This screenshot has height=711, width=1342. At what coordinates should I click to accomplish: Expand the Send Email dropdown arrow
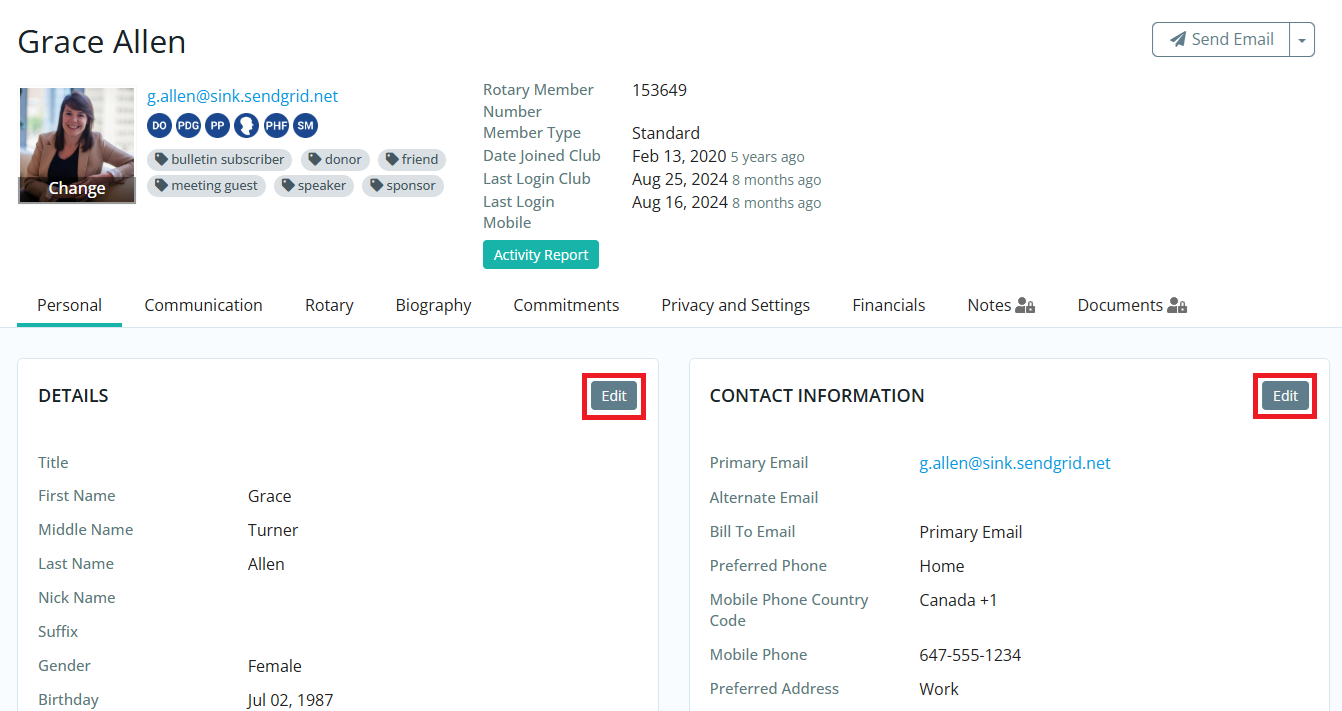tap(1301, 40)
